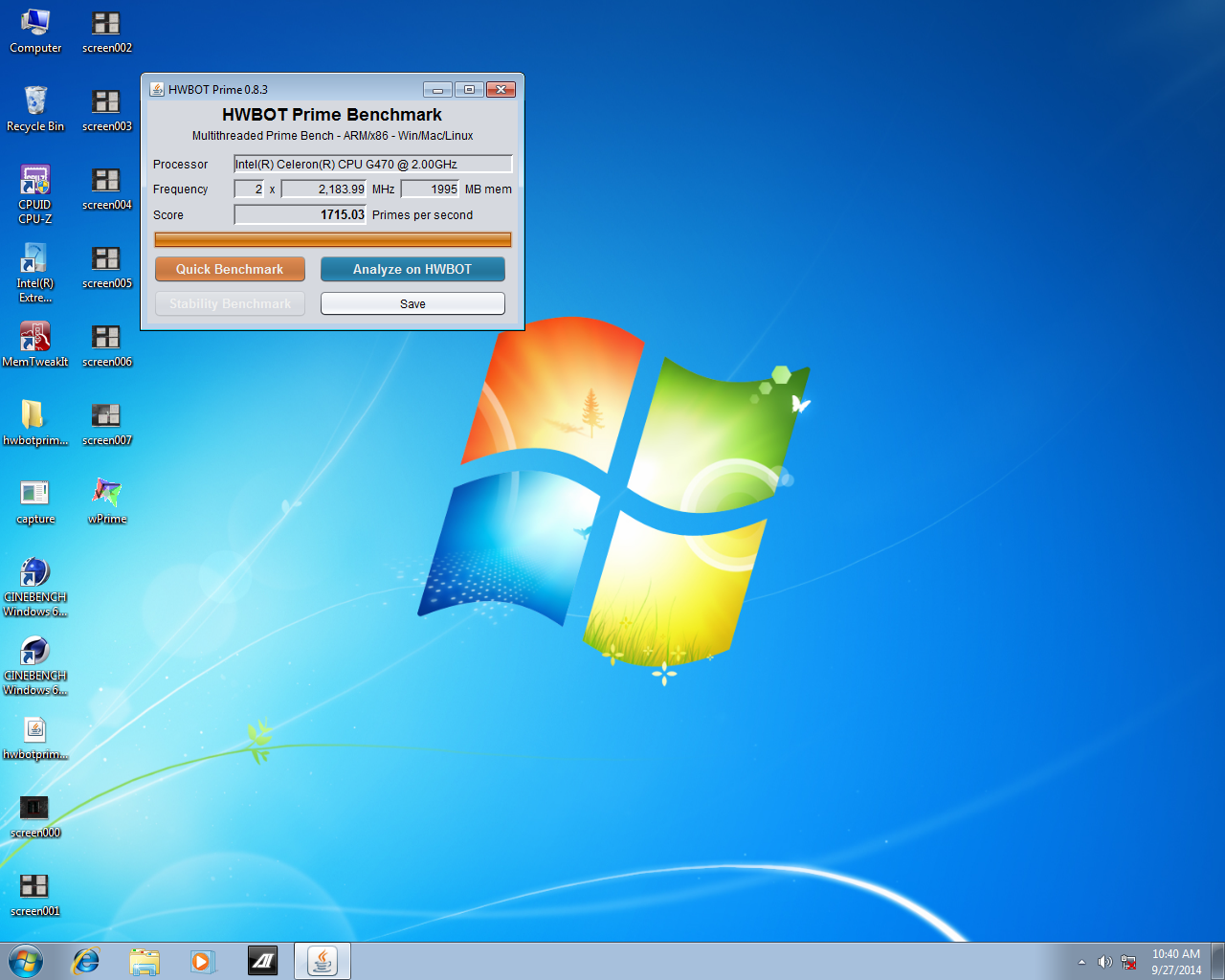Click the HWBOT Prime 0.8.3 title bar
The width and height of the screenshot is (1225, 980).
(x=287, y=89)
